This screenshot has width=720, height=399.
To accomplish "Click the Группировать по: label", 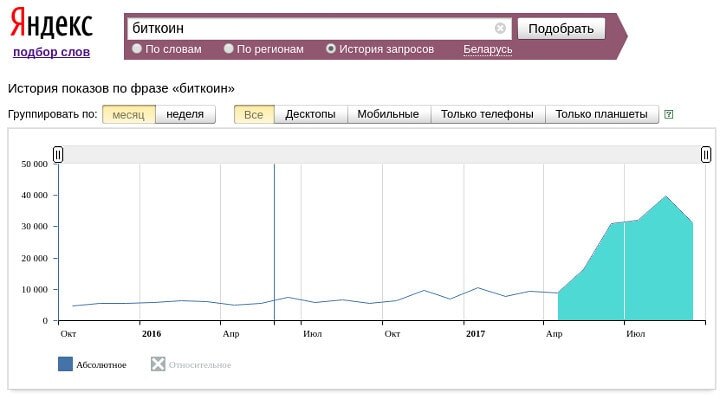I will pos(53,114).
